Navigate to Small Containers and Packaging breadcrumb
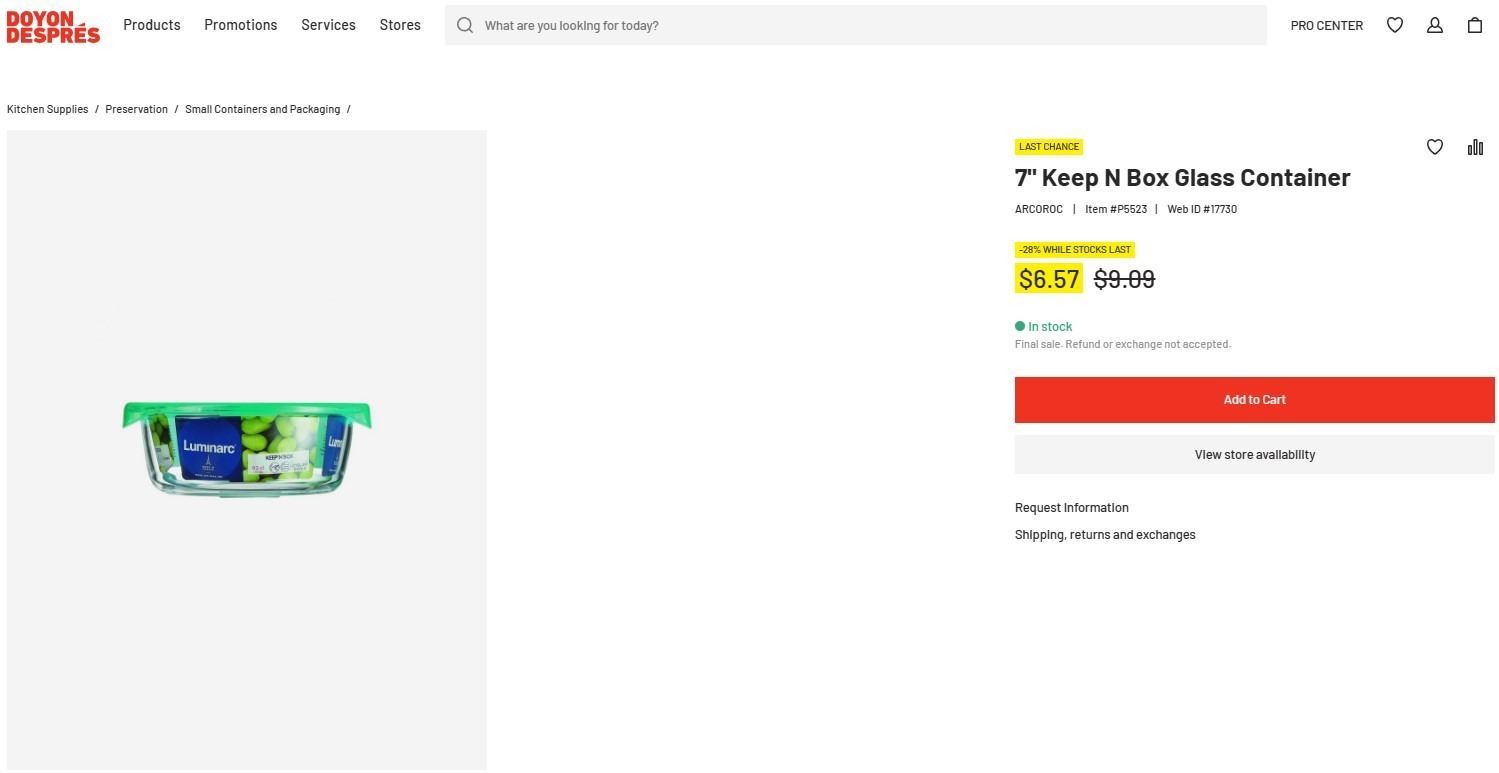The height and width of the screenshot is (773, 1499). 262,109
